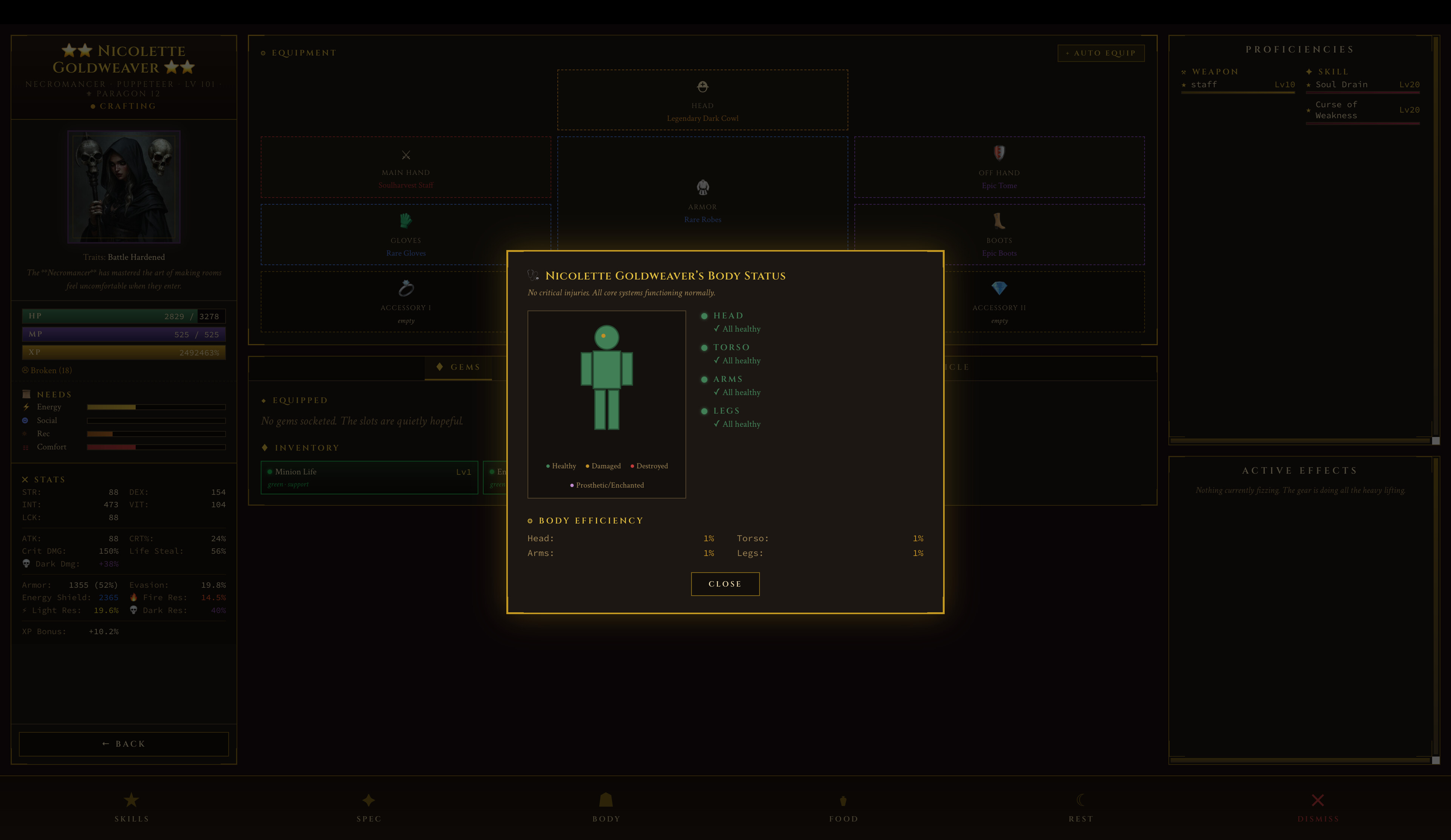Click the Energy lightning icon in Needs

point(26,407)
